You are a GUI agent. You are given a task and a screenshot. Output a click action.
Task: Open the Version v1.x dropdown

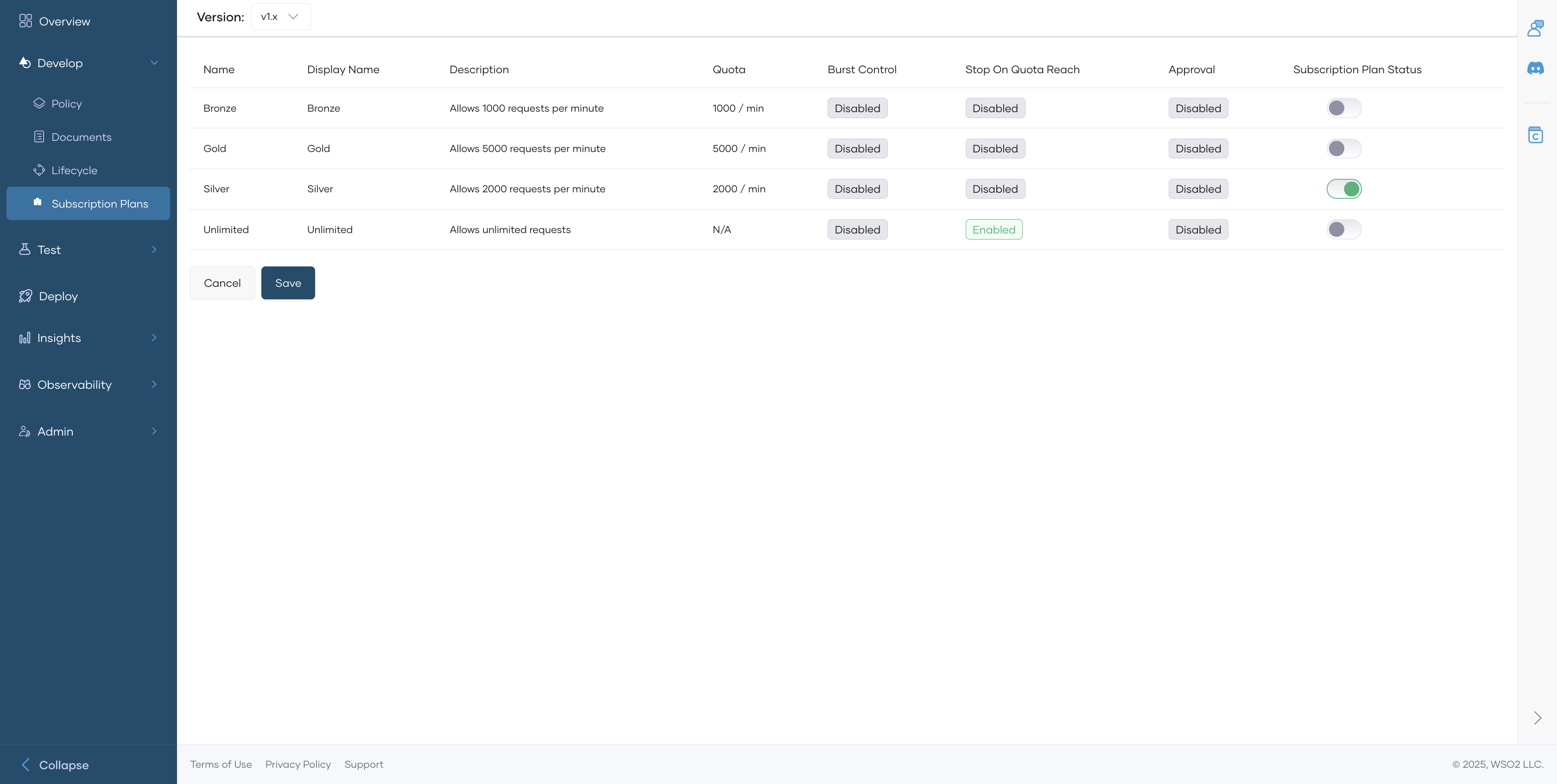click(280, 16)
